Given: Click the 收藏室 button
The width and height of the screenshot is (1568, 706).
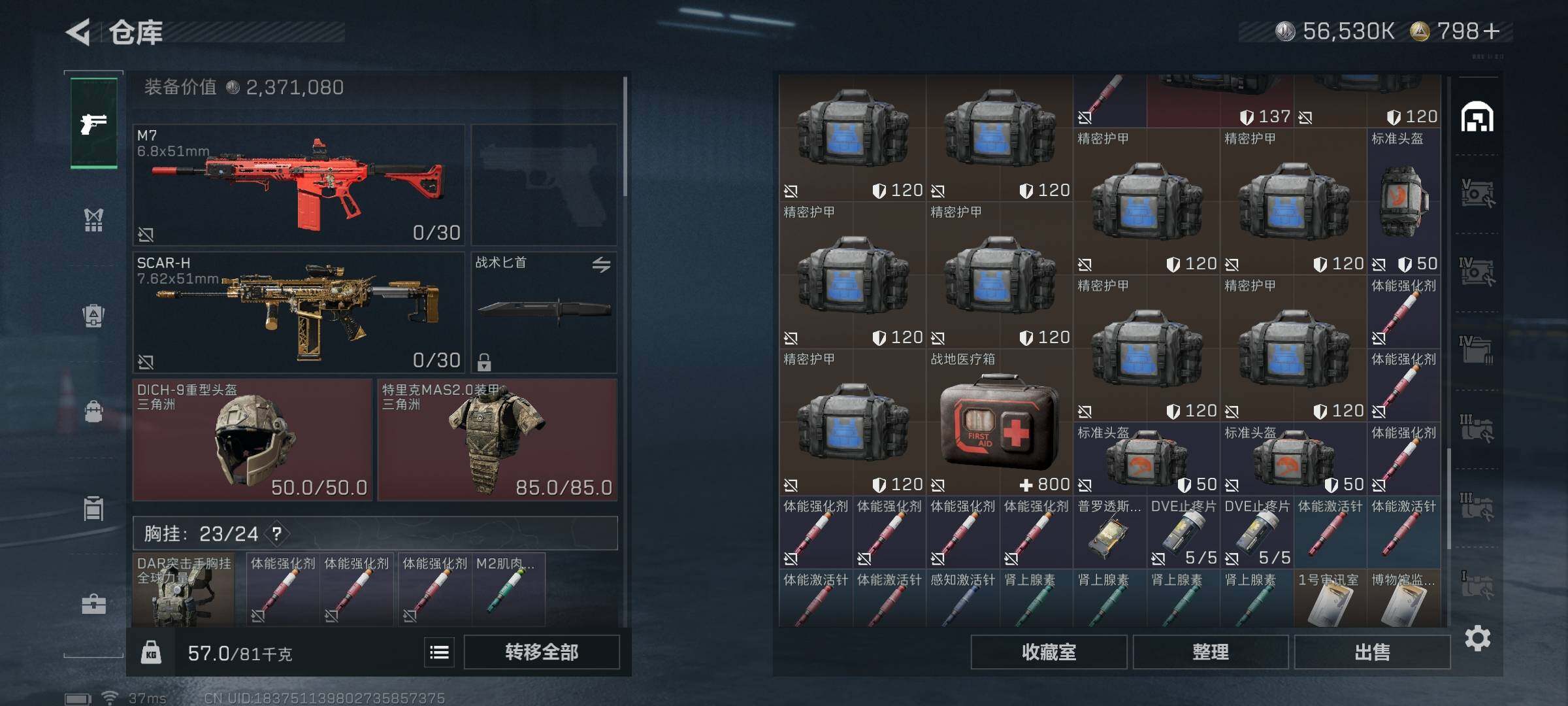Looking at the screenshot, I should [1049, 652].
